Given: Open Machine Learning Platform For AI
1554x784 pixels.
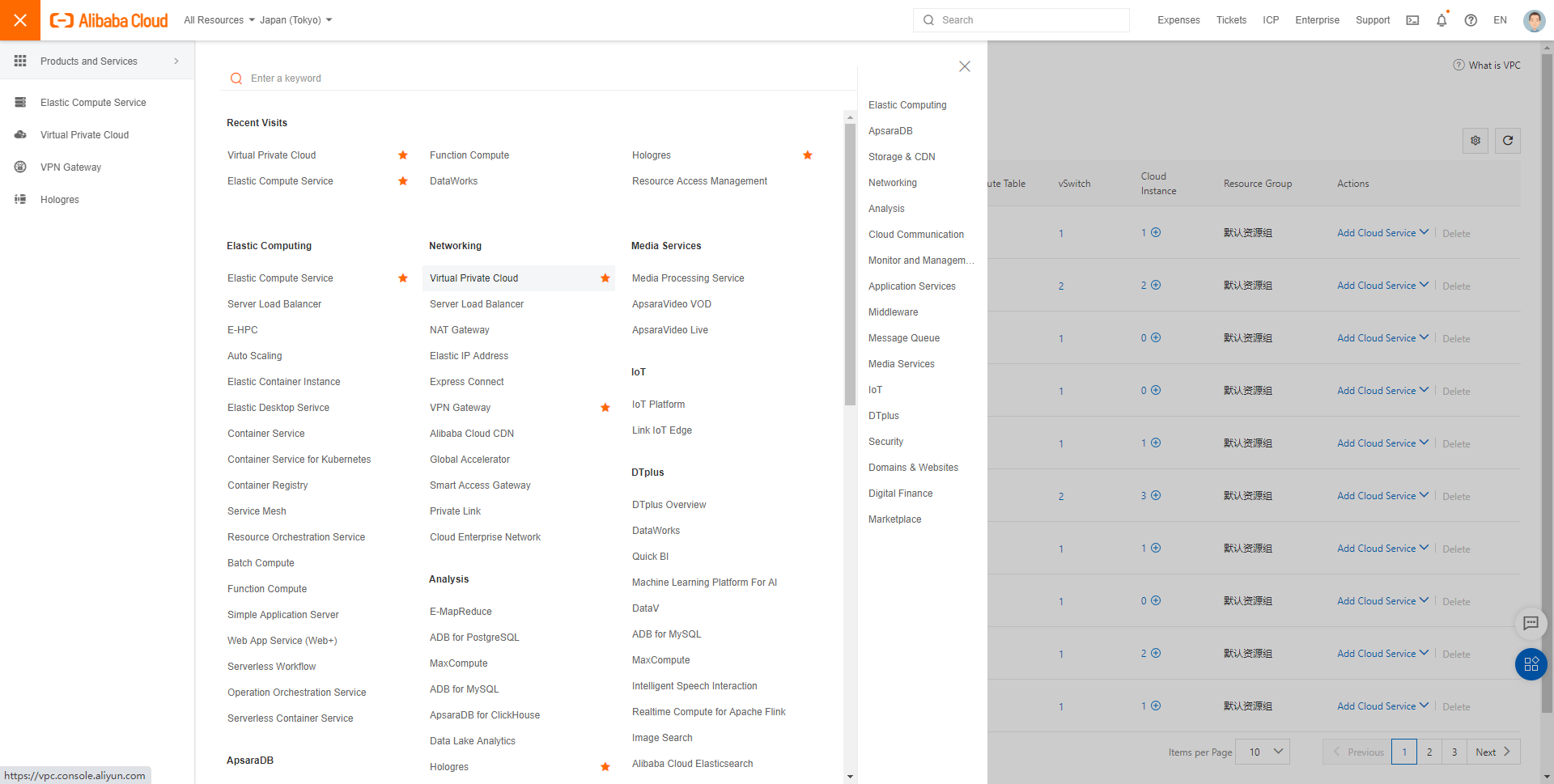Looking at the screenshot, I should (704, 583).
